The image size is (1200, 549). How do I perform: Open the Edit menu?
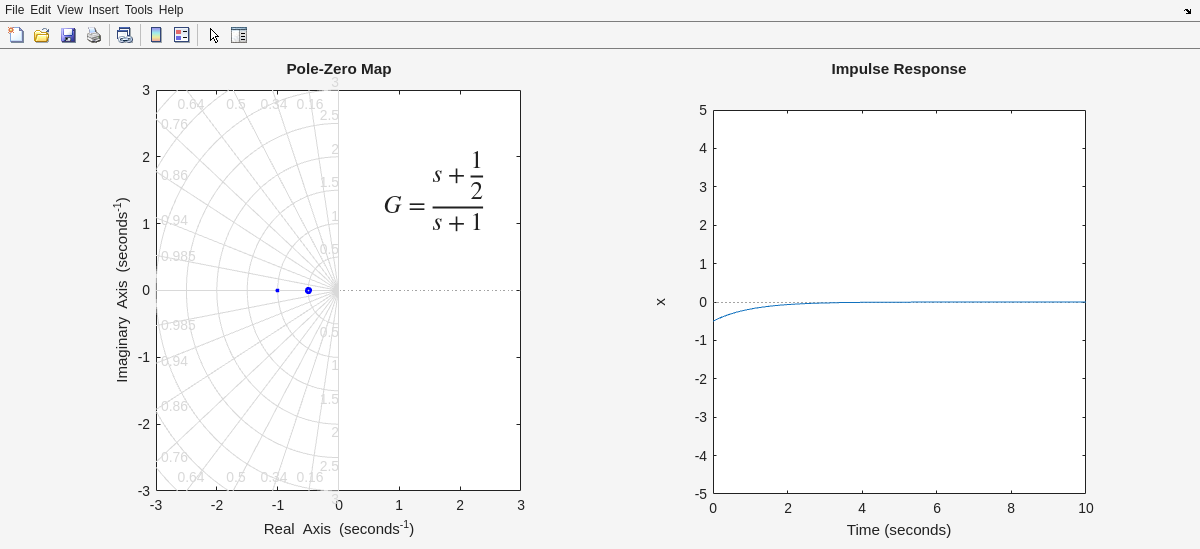pos(40,10)
